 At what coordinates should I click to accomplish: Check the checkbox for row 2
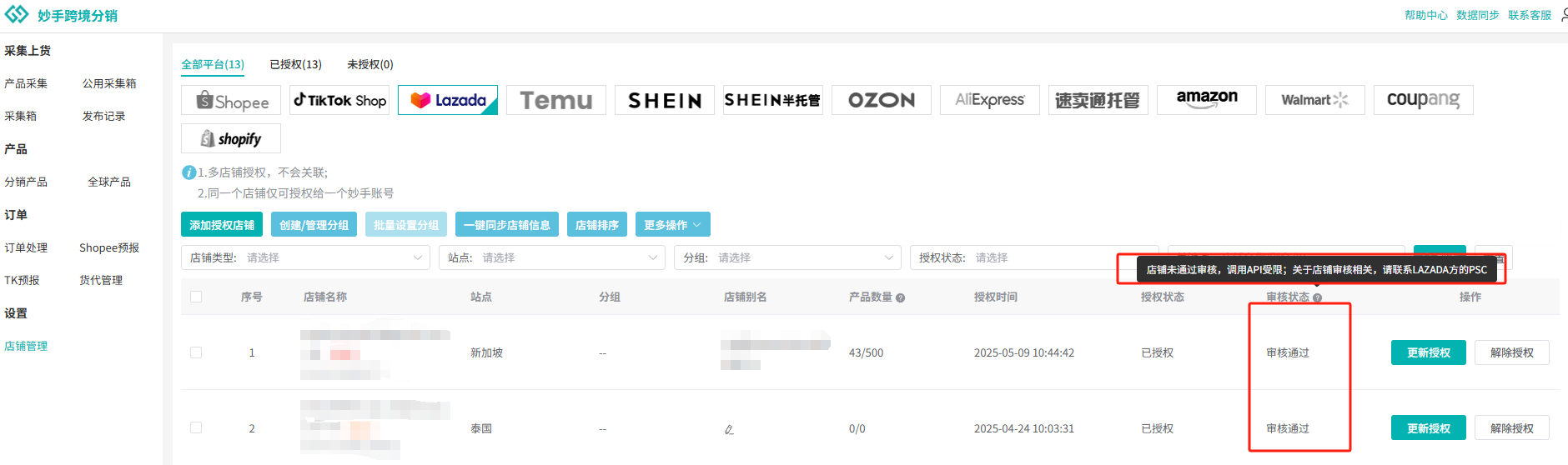click(196, 427)
